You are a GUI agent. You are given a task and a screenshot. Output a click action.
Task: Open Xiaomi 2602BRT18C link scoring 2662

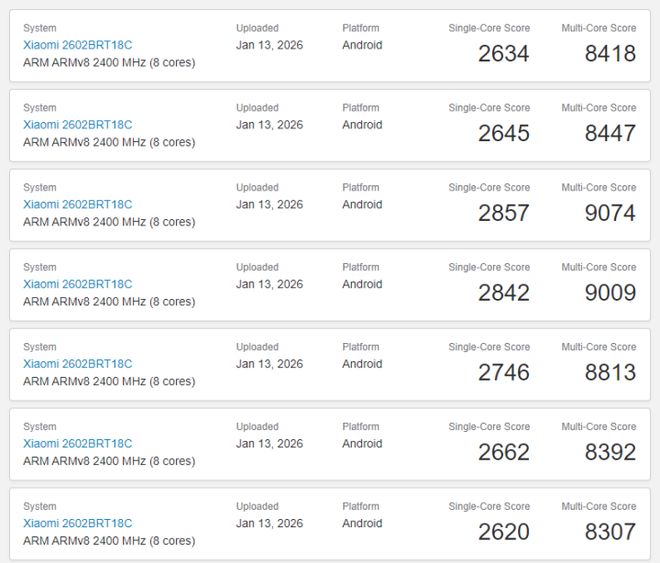[77, 444]
